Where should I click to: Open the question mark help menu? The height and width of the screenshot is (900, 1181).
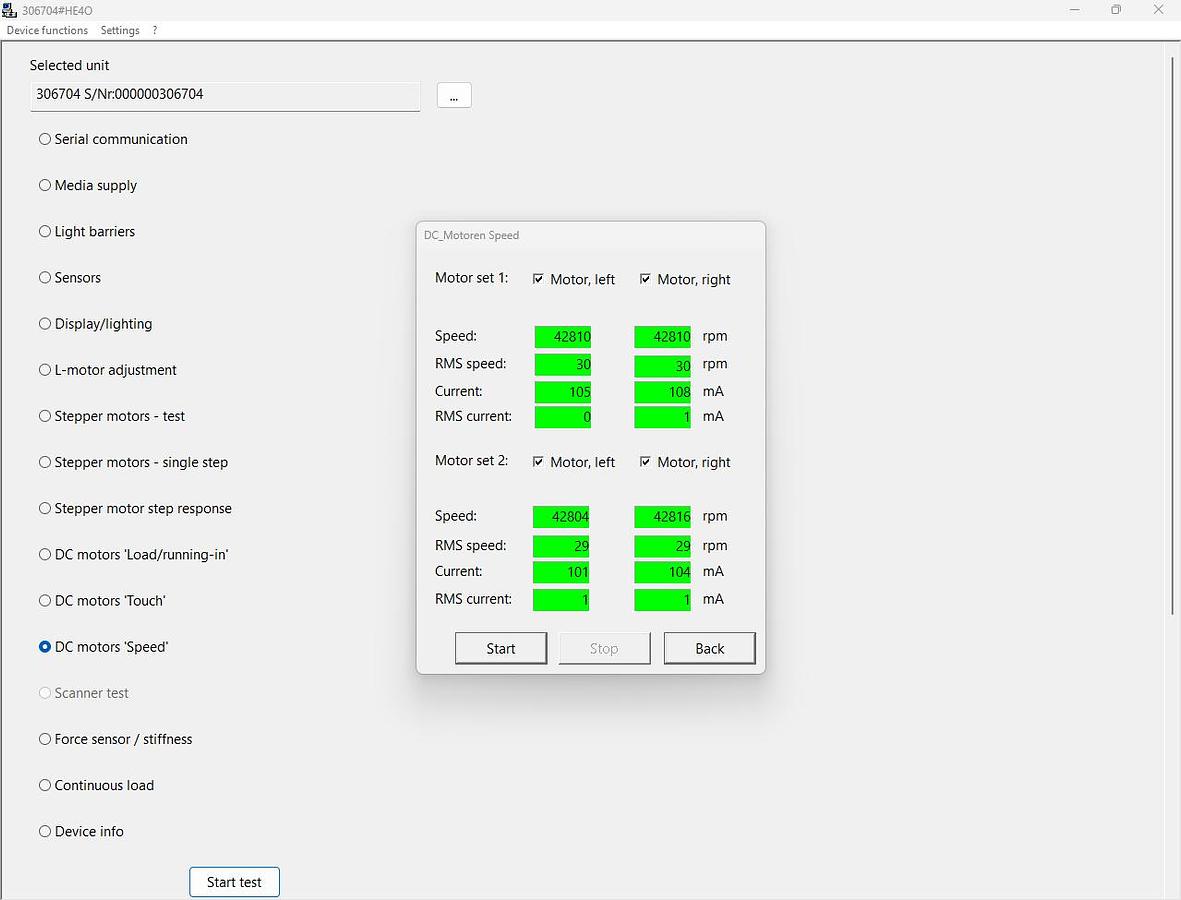(x=155, y=30)
